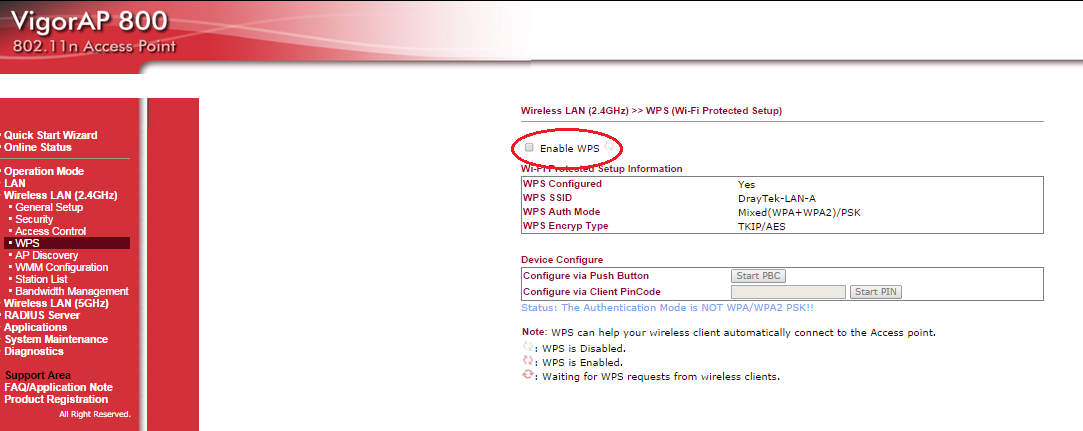
Task: Click the Client PinCode input field
Action: pyautogui.click(x=788, y=292)
